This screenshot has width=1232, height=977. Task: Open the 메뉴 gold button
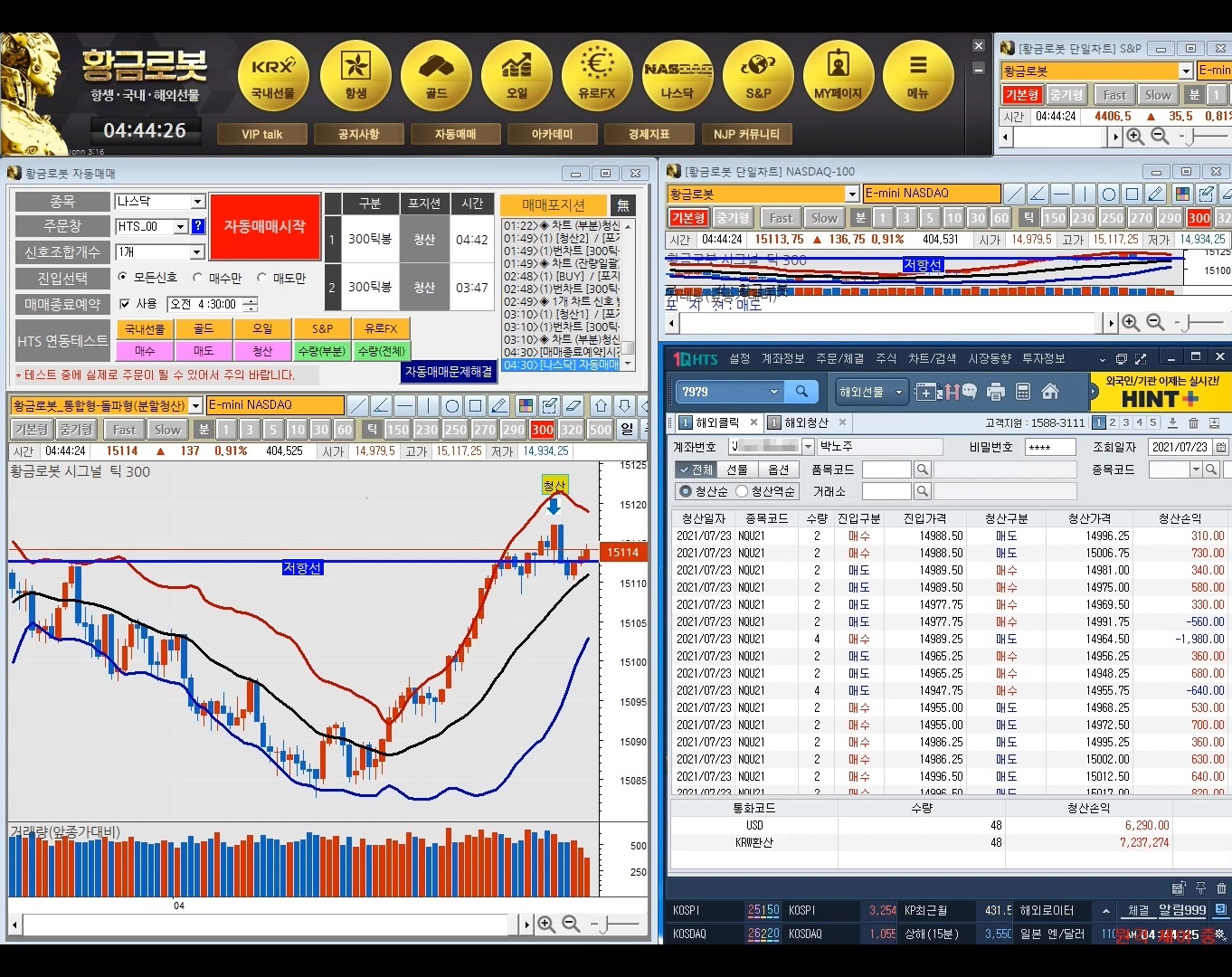click(x=918, y=76)
